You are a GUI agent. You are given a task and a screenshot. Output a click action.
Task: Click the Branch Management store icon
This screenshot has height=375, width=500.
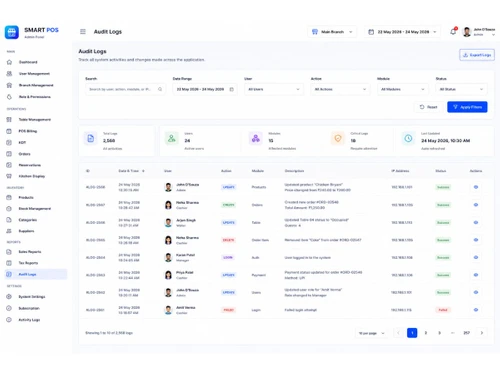(9, 85)
